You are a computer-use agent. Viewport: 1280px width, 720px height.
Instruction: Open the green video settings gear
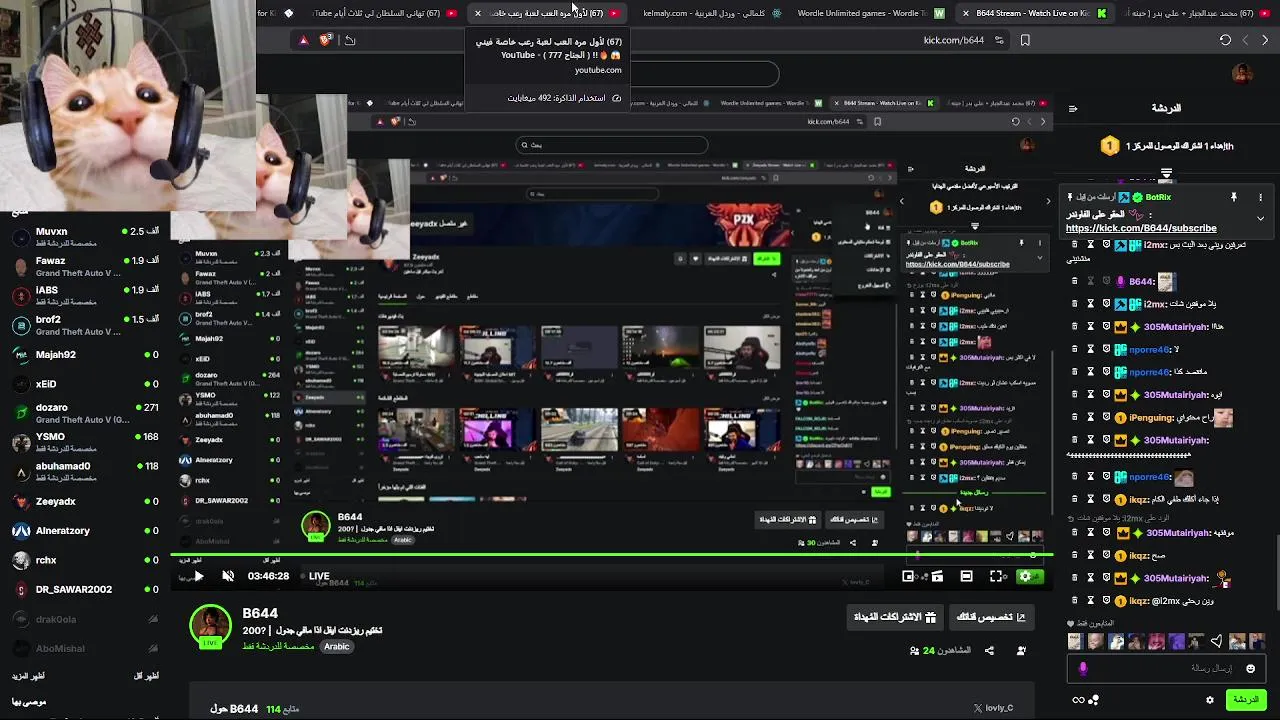(x=1025, y=576)
